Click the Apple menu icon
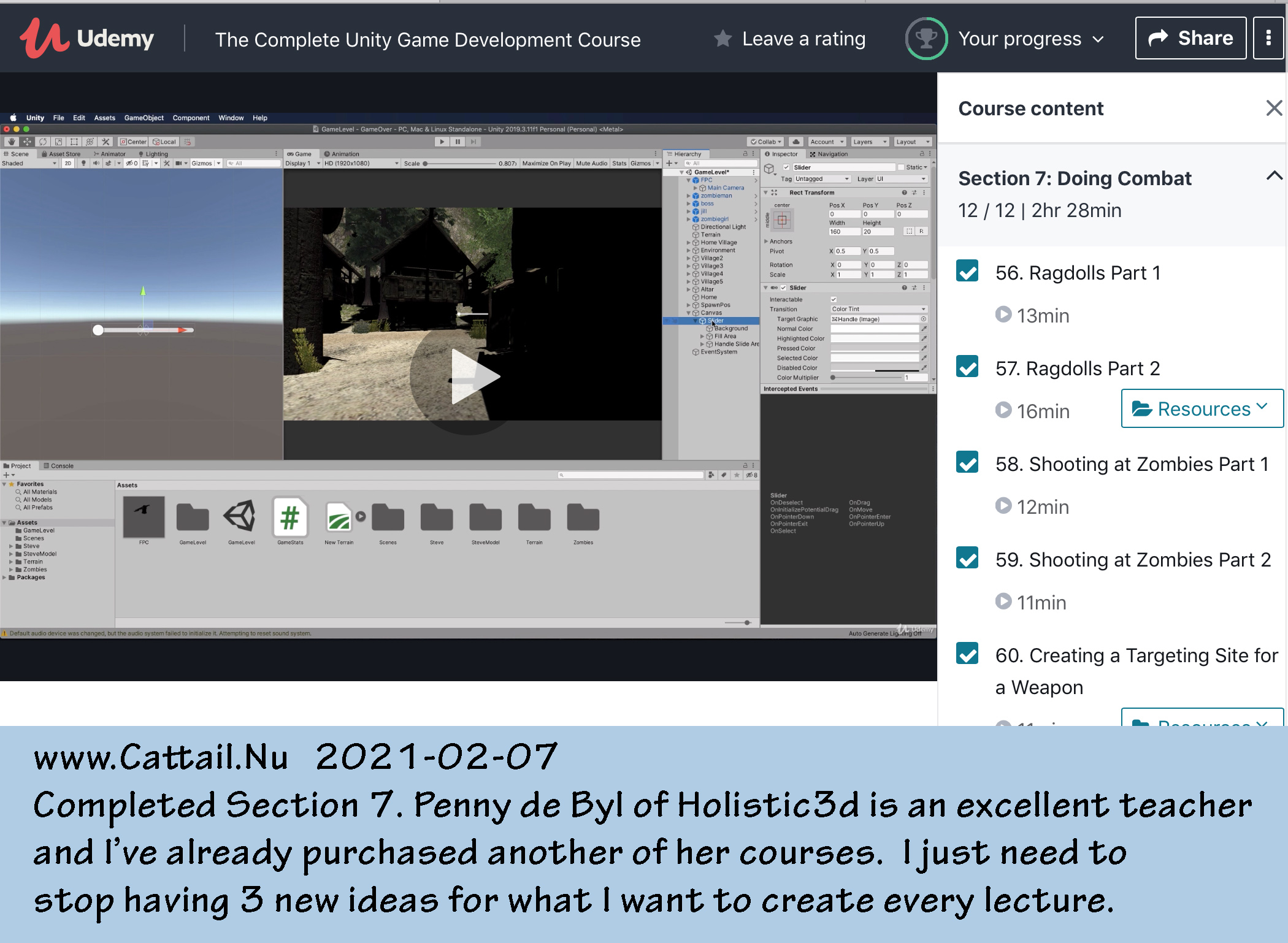The width and height of the screenshot is (1288, 943). pos(13,118)
